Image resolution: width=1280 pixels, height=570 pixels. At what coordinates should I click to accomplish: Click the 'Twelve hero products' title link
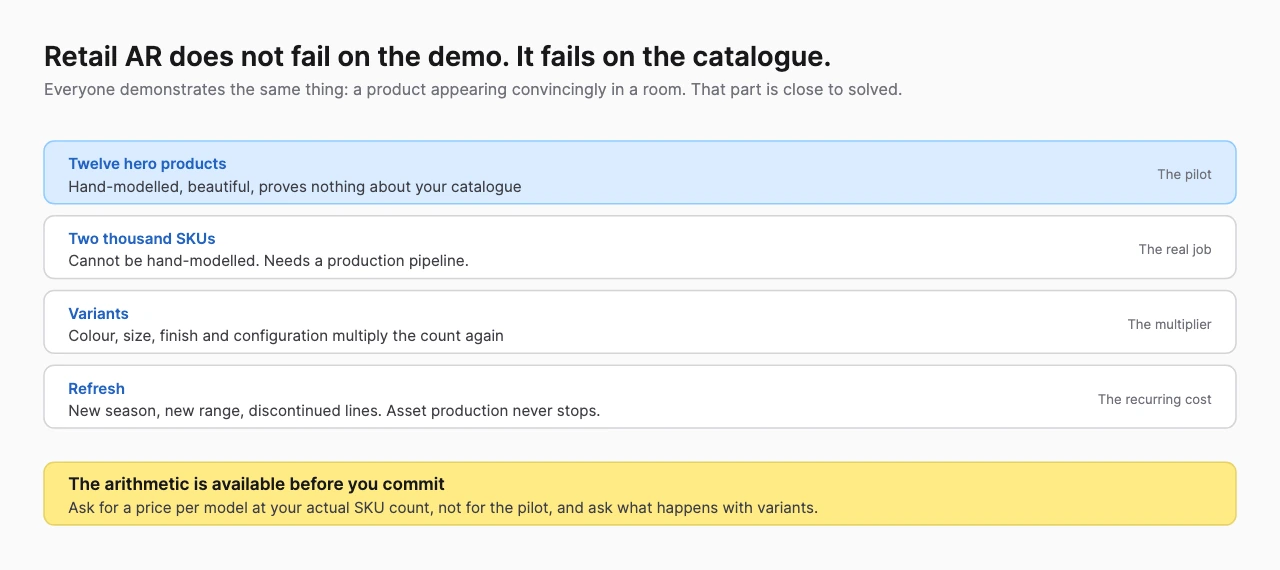[147, 164]
